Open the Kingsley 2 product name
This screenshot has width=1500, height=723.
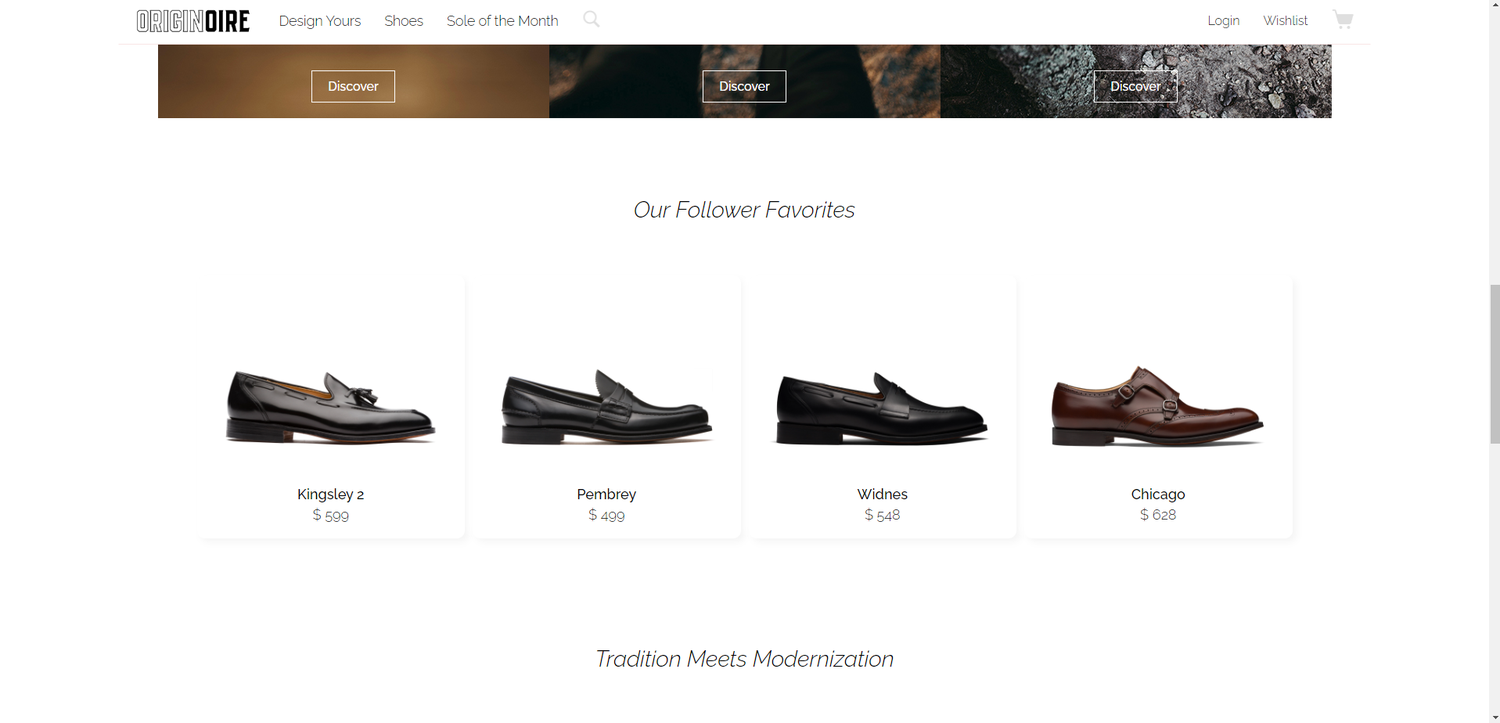331,494
